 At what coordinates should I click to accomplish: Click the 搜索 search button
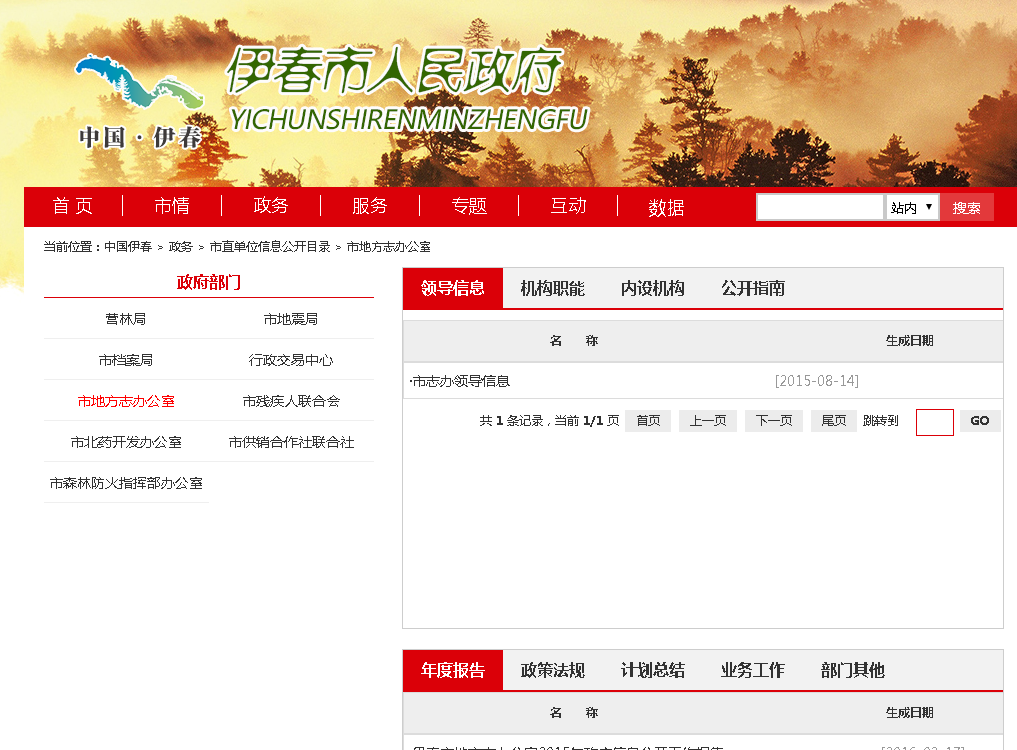coord(966,208)
